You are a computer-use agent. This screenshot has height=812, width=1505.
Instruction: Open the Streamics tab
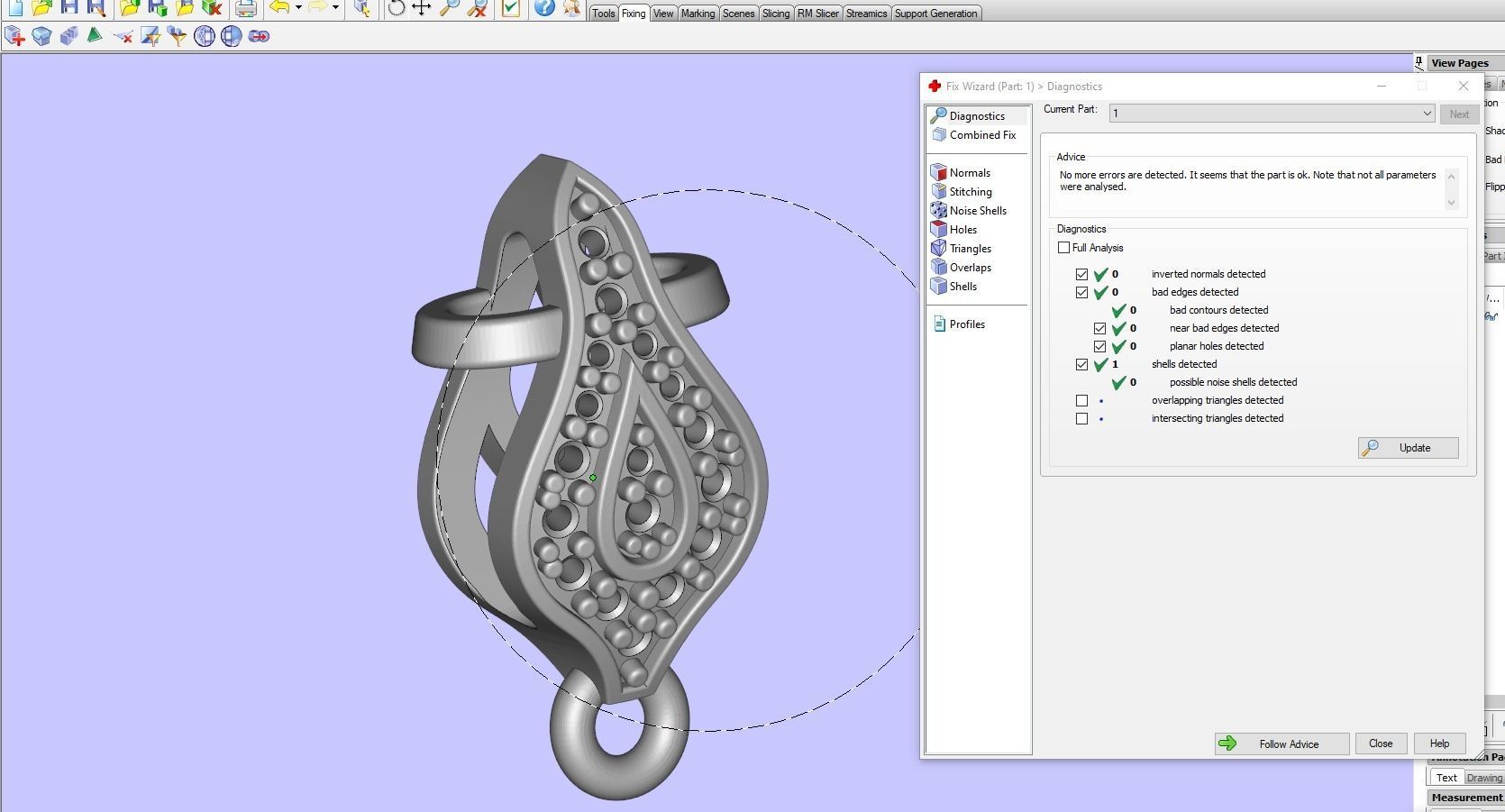click(x=866, y=14)
